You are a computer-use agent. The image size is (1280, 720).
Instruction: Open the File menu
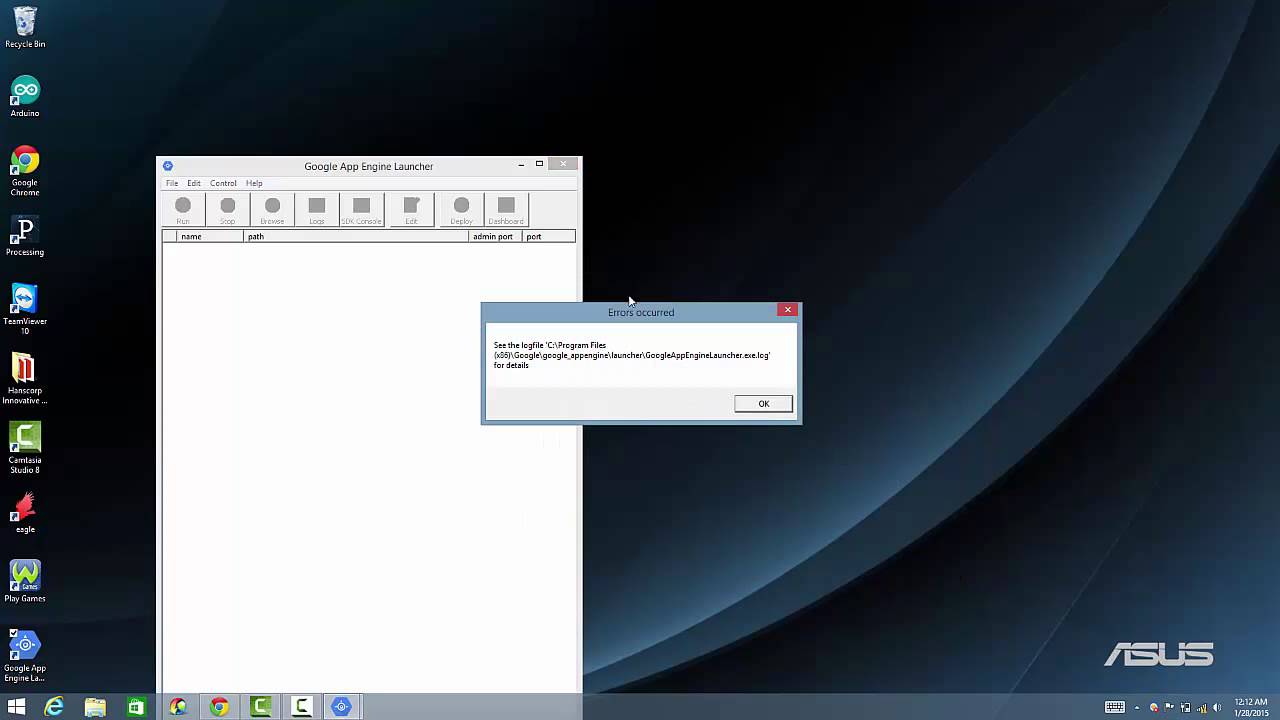(172, 183)
